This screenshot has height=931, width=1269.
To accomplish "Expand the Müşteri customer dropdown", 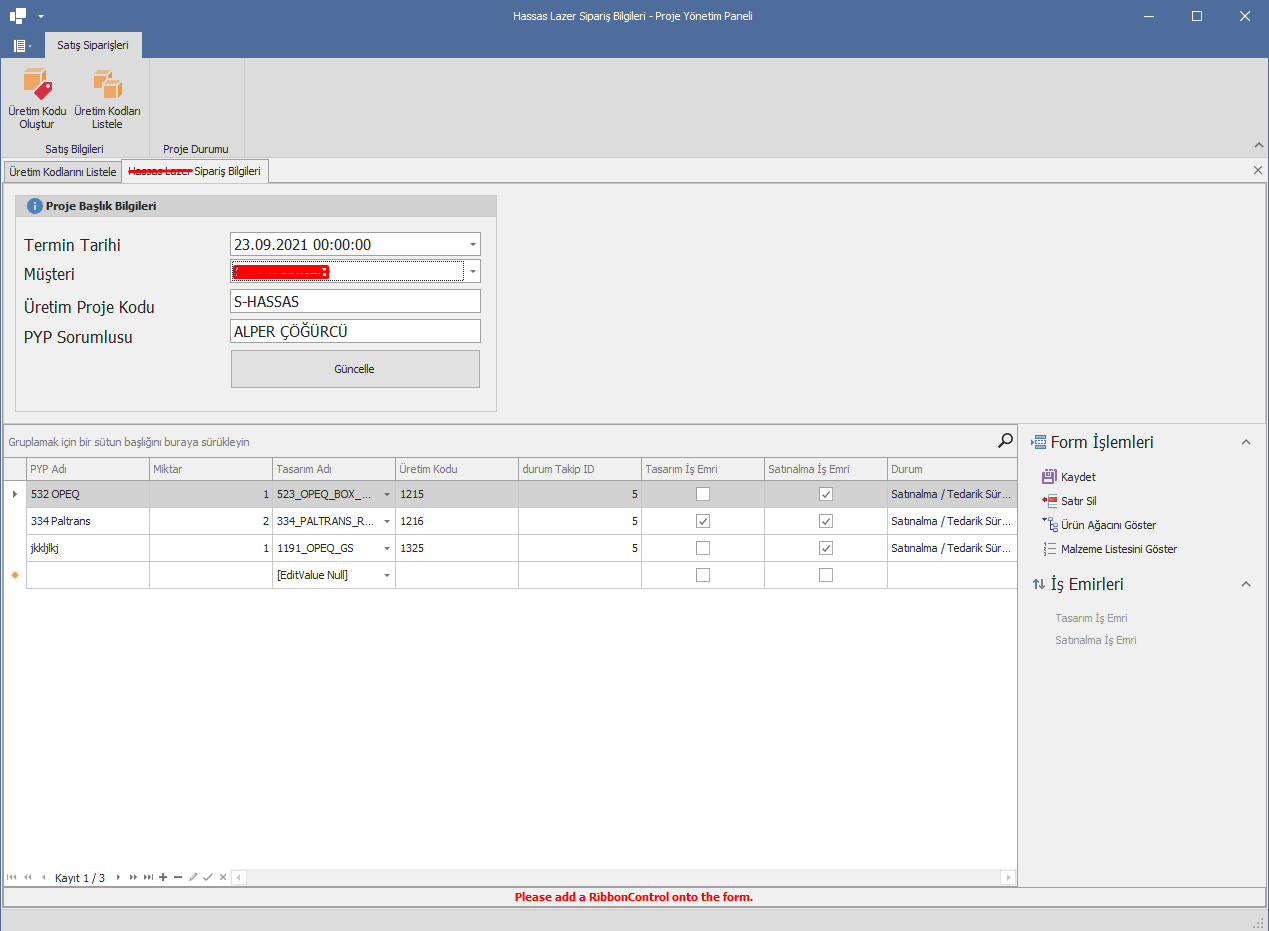I will (x=471, y=271).
